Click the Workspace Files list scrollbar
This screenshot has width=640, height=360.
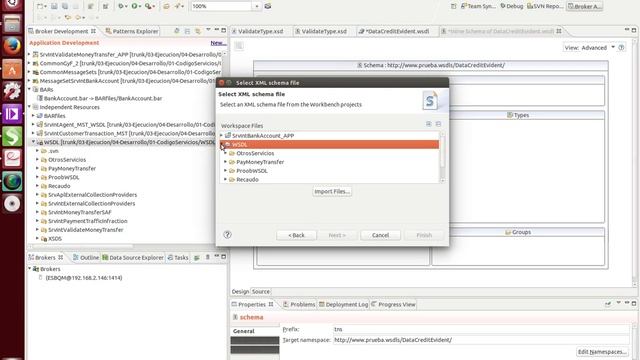coord(442,157)
